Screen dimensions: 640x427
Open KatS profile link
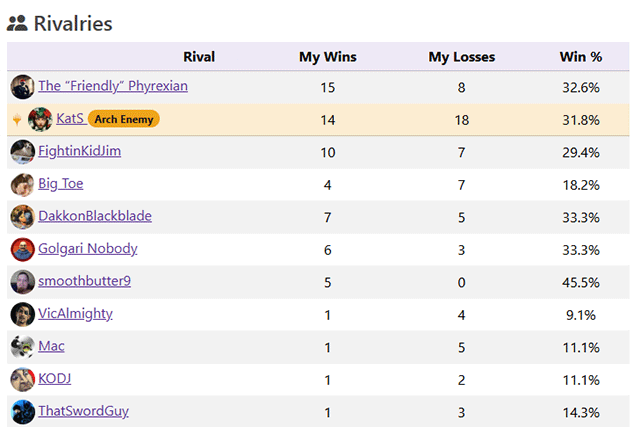[70, 119]
